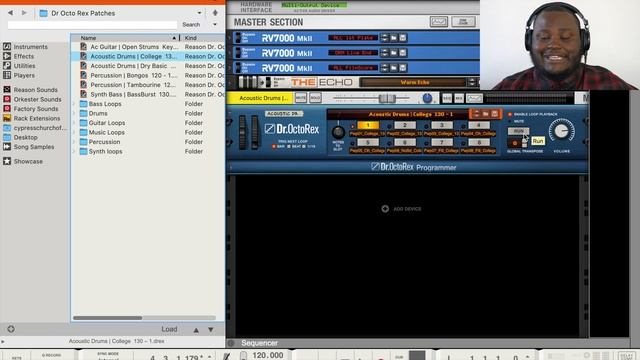Viewport: 640px width, 360px height.
Task: Go back in browser history
Action: 10,13
